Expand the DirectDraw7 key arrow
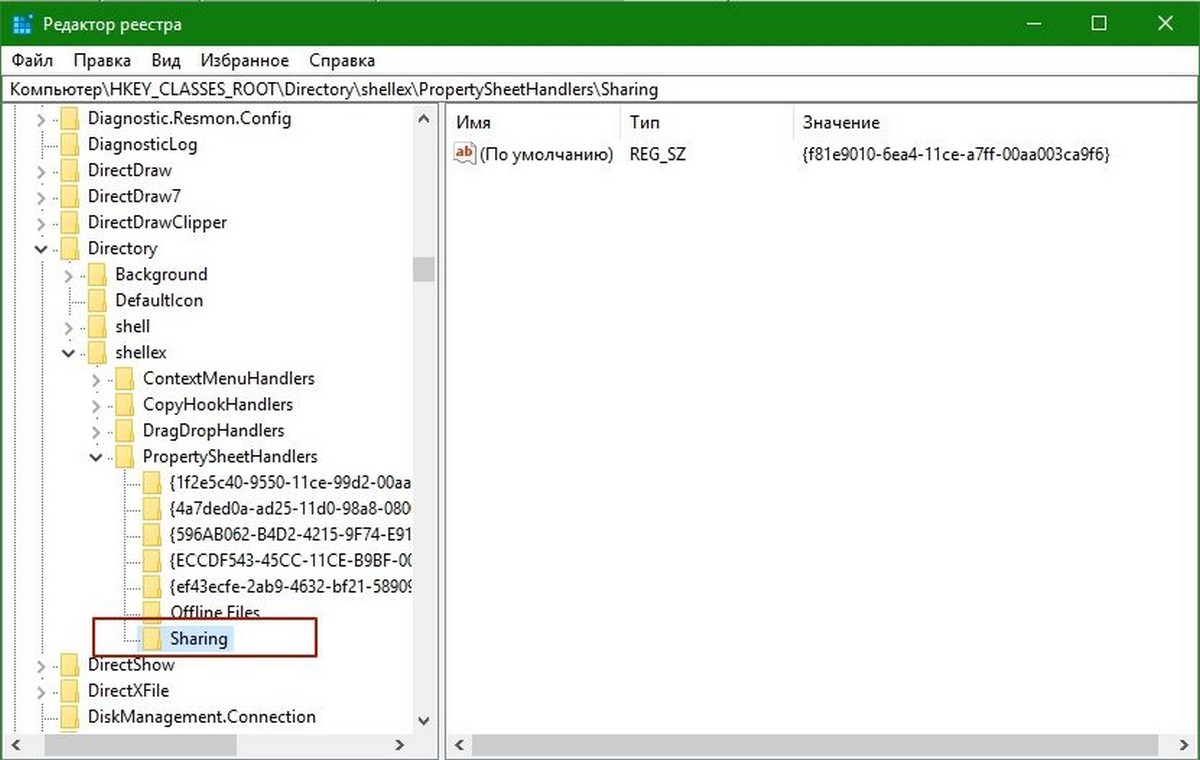Screen dimensions: 1200x760 [40, 197]
